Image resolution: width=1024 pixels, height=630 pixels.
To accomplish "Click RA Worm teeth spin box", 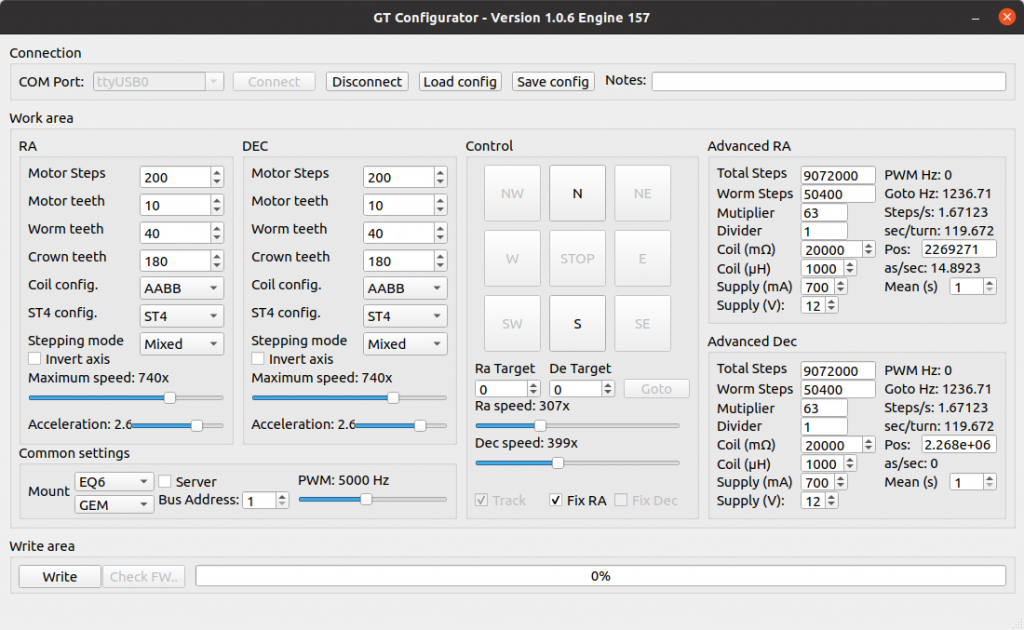I will tap(182, 233).
